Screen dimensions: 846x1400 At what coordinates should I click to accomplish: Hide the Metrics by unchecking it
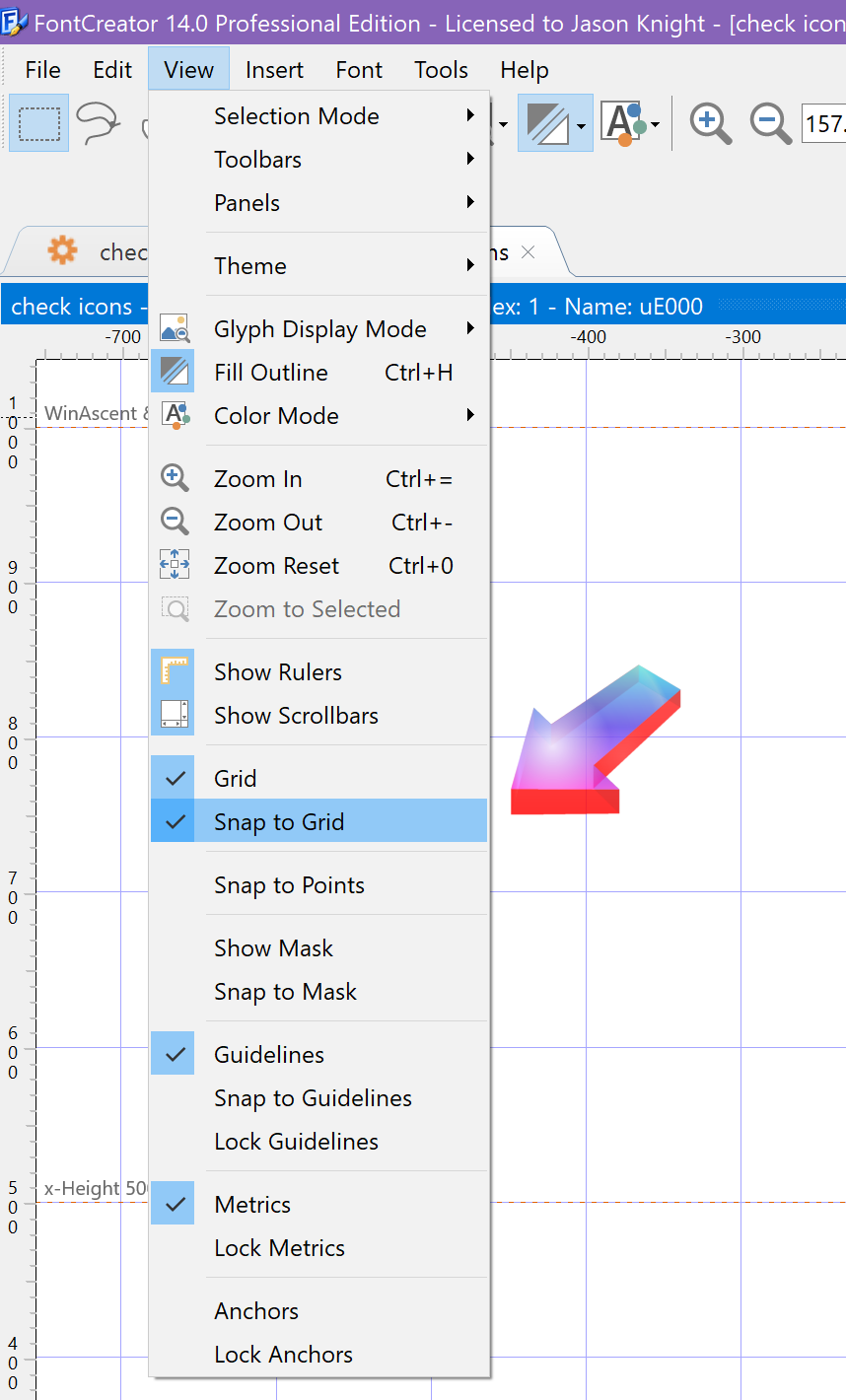[x=318, y=1205]
